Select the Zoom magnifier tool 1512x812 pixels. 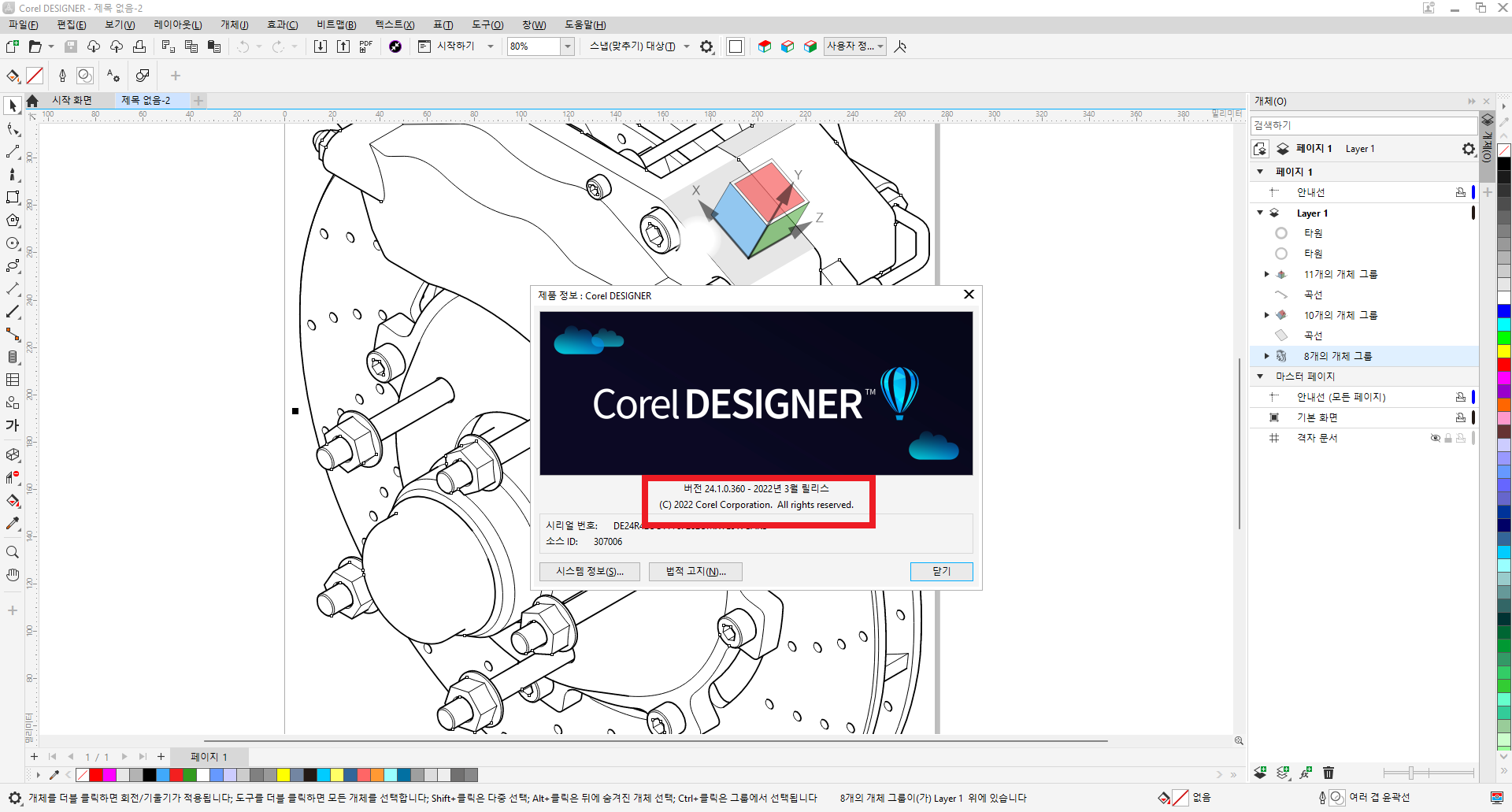click(13, 552)
